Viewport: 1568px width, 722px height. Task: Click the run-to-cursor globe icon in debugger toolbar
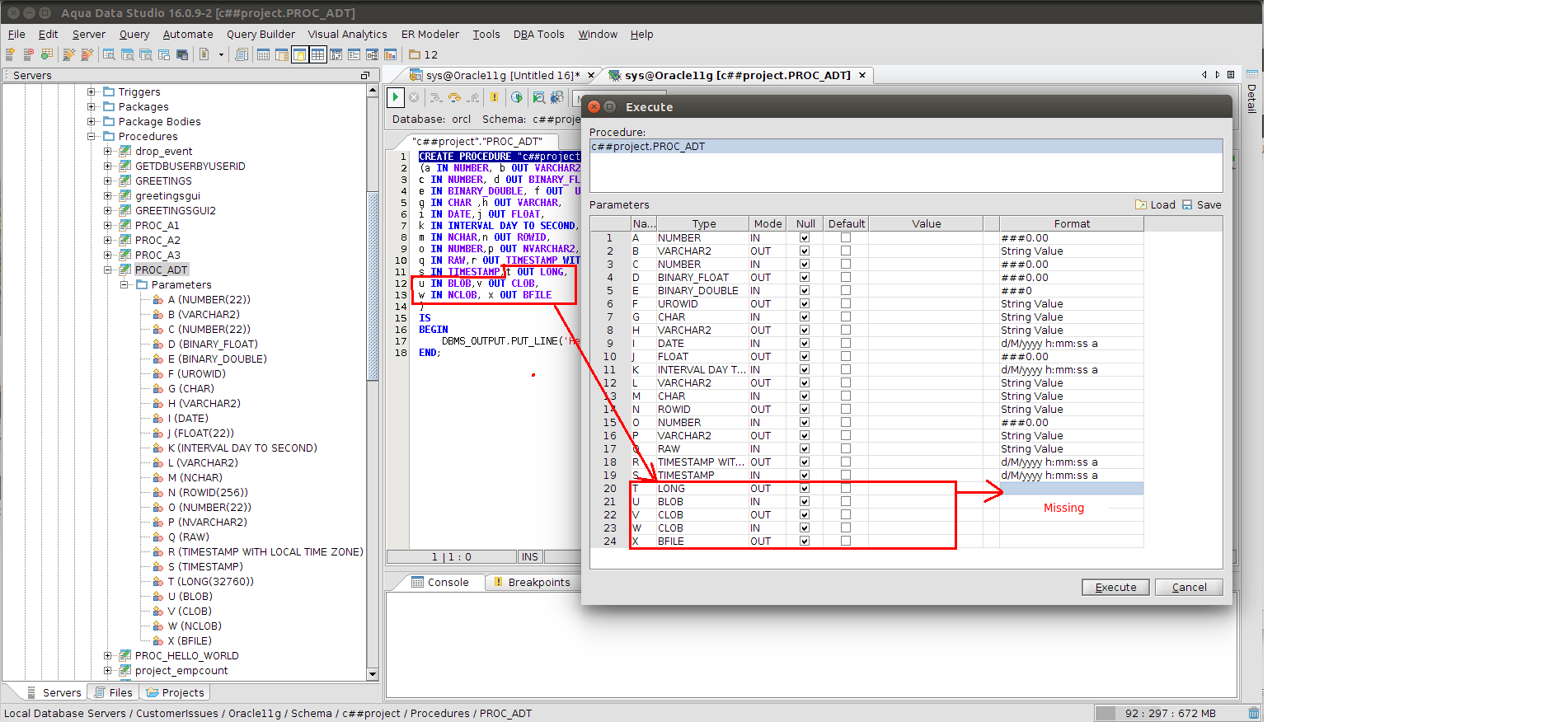click(517, 97)
